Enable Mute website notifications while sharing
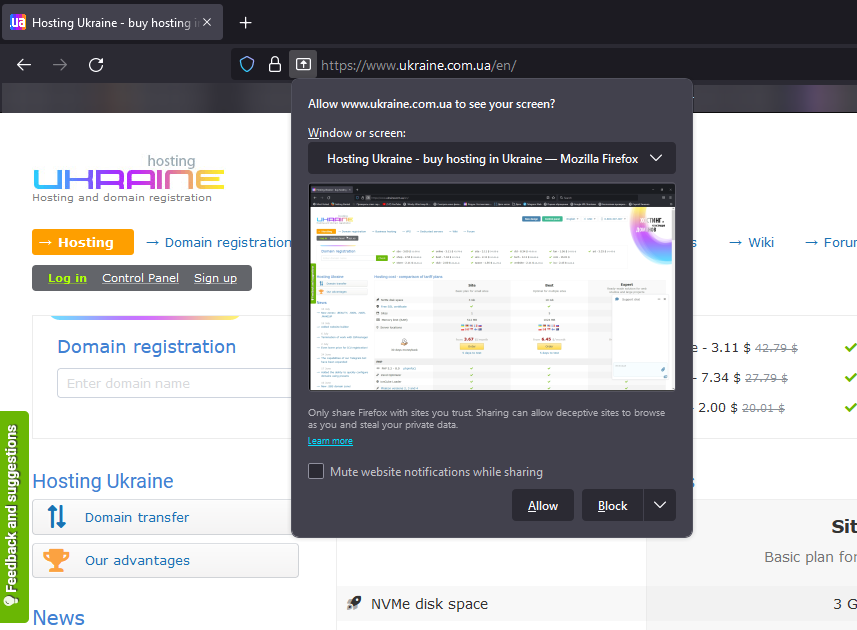The image size is (857, 630). 316,472
